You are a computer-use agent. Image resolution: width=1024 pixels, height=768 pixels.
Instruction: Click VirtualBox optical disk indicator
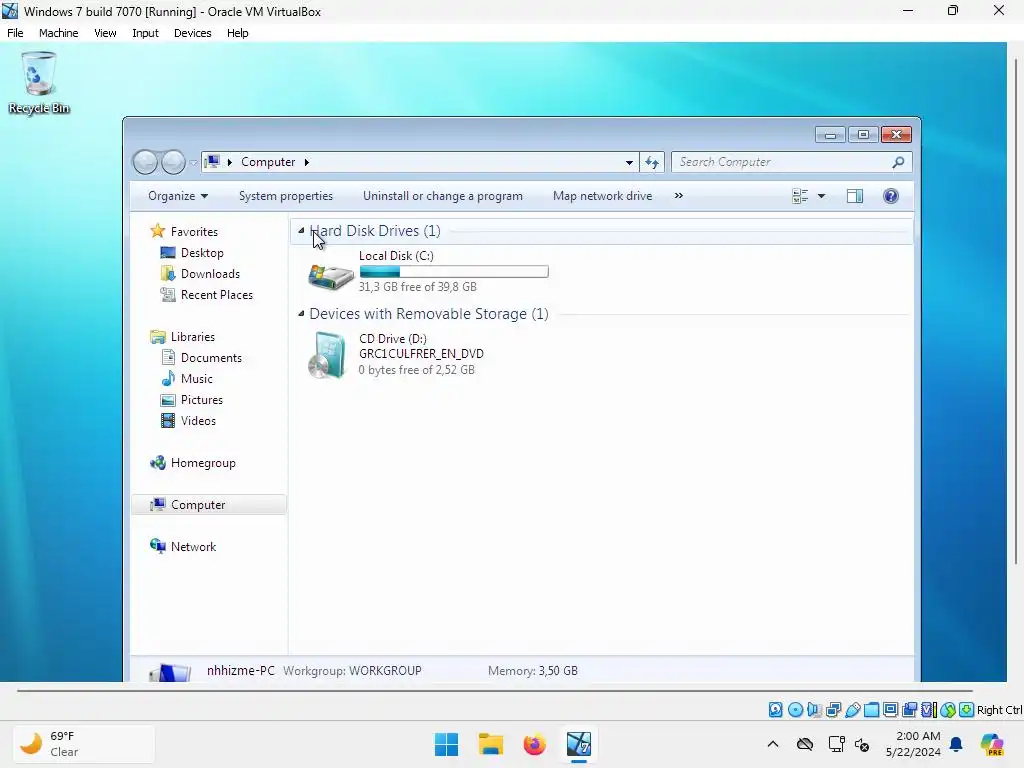pos(795,710)
